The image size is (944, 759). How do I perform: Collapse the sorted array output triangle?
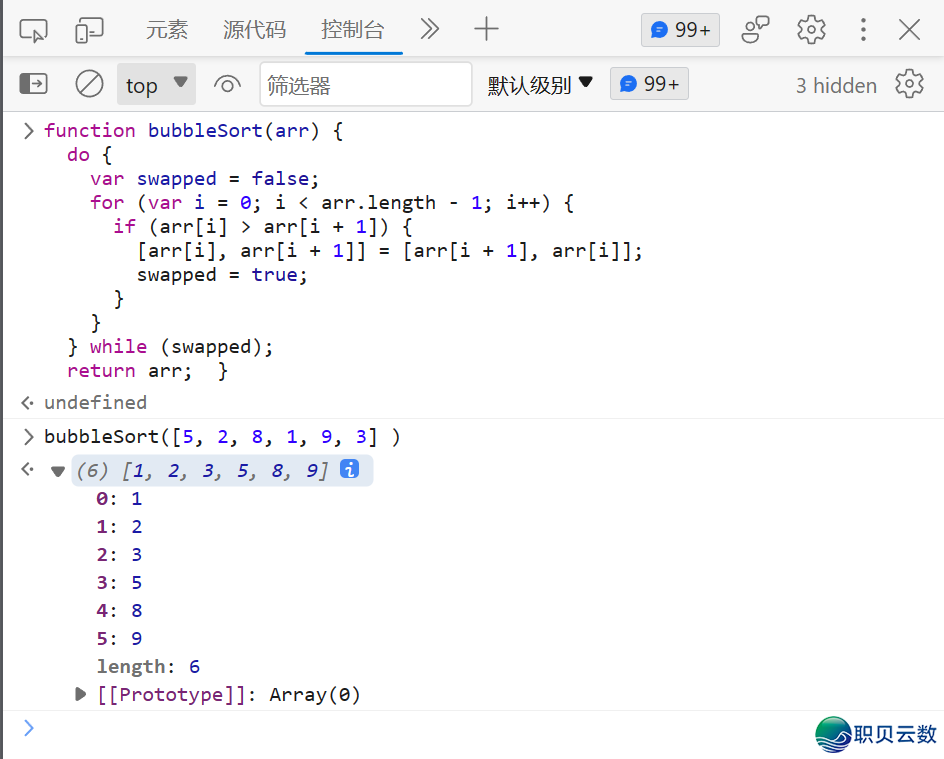pyautogui.click(x=58, y=471)
